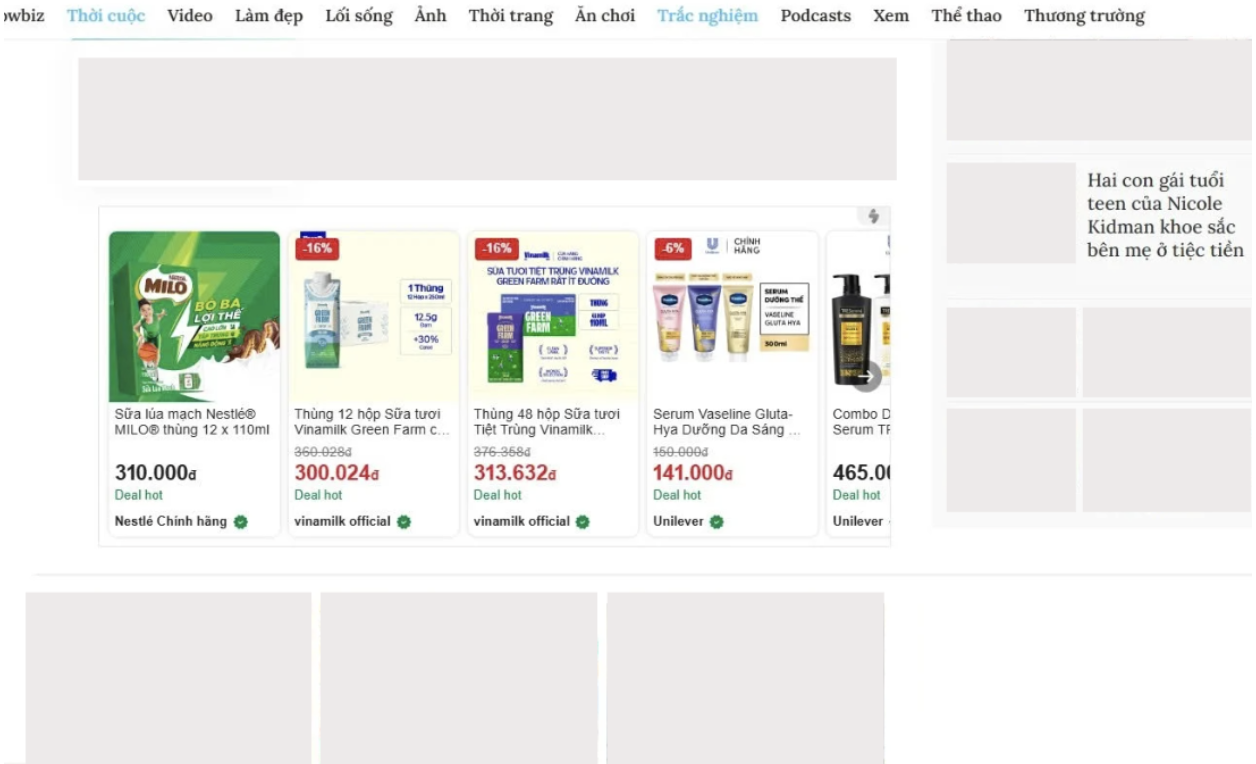Select the Thương trường menu item
The image size is (1256, 764).
[x=1083, y=16]
